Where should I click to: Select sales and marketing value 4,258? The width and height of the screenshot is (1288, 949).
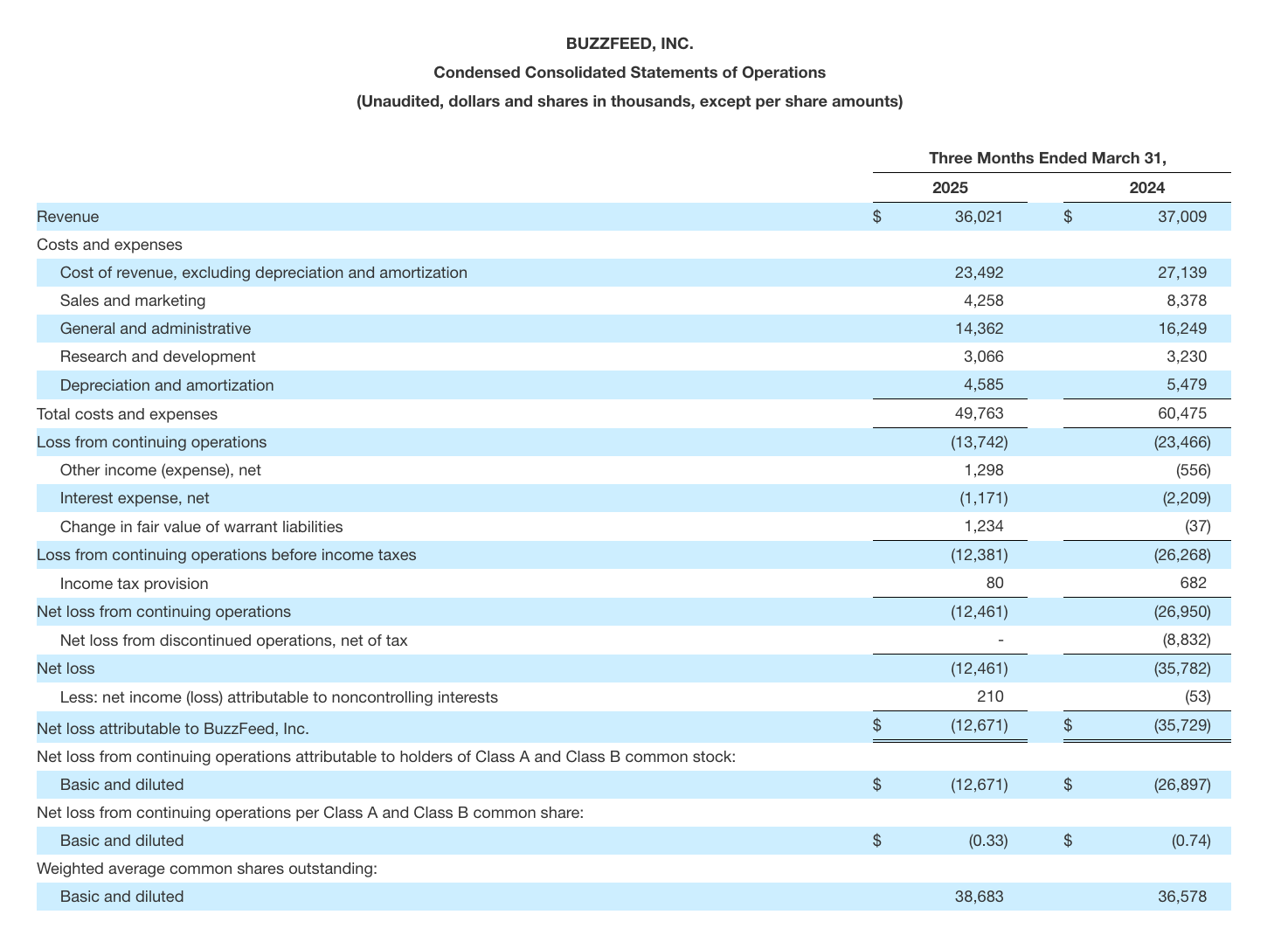[983, 301]
